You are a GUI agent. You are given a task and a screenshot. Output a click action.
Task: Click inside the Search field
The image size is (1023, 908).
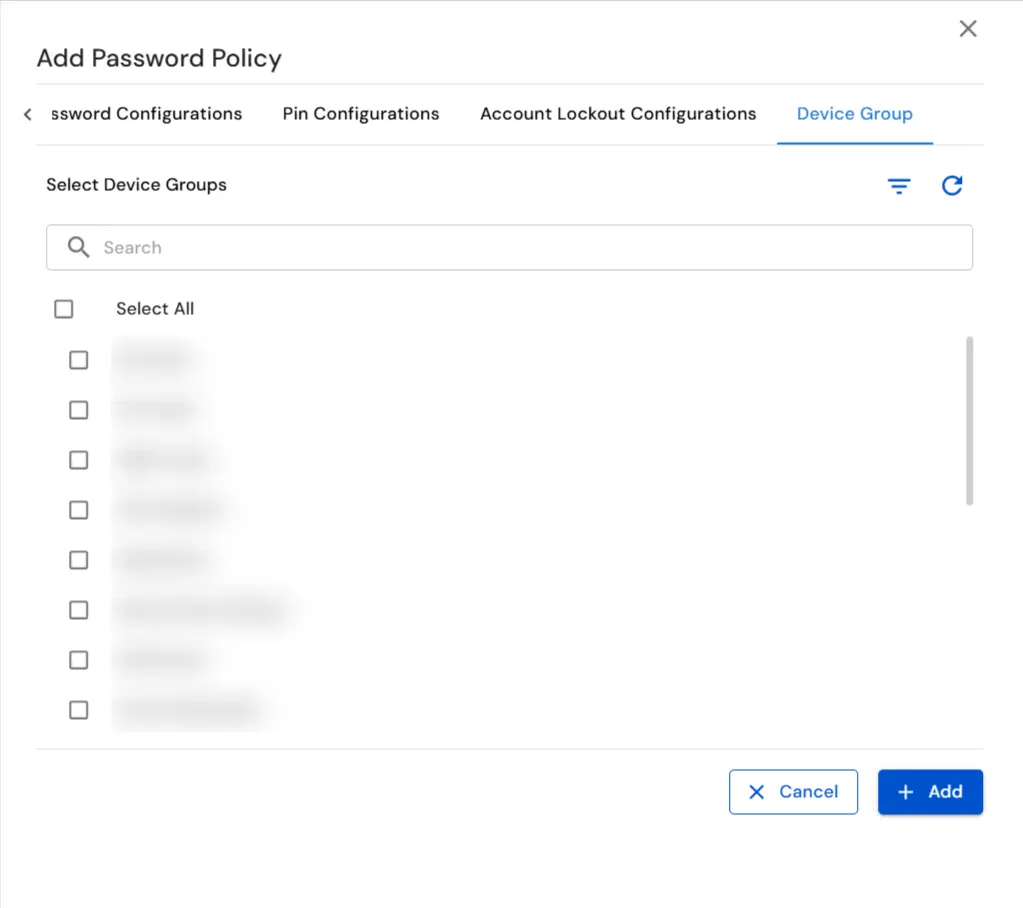(x=400, y=247)
